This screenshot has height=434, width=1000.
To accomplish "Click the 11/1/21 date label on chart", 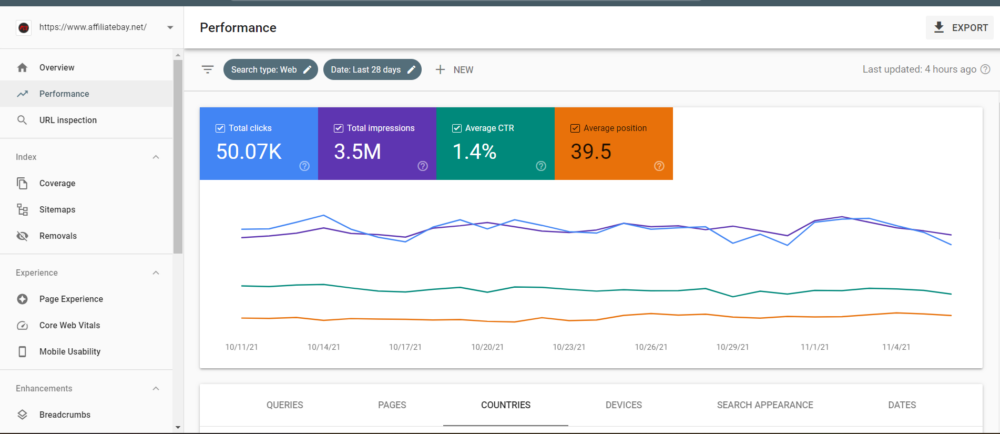I will (x=814, y=347).
